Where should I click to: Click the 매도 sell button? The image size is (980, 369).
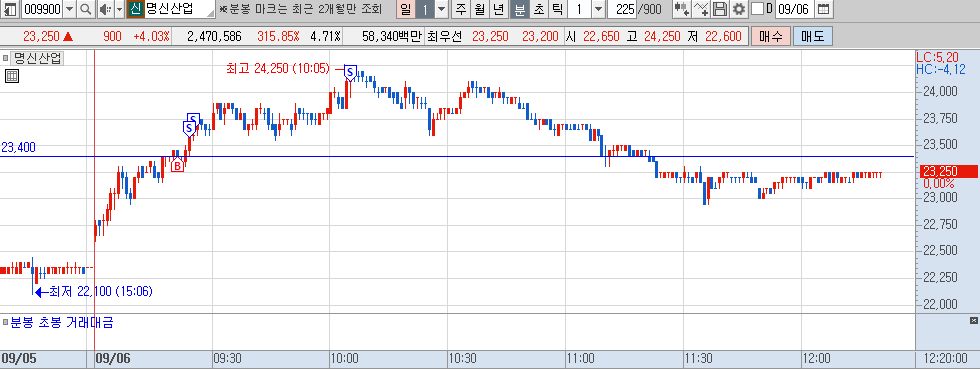click(x=812, y=36)
